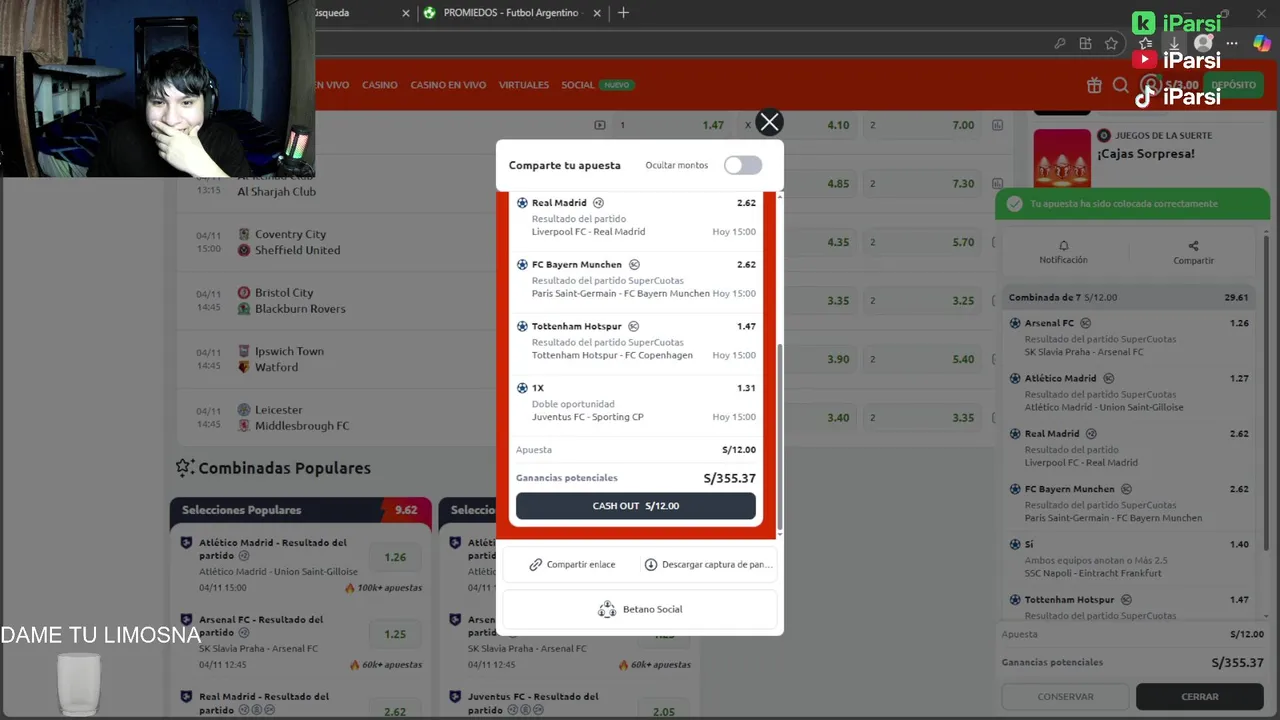Select odds 1.47 home win in top row

click(x=675, y=125)
